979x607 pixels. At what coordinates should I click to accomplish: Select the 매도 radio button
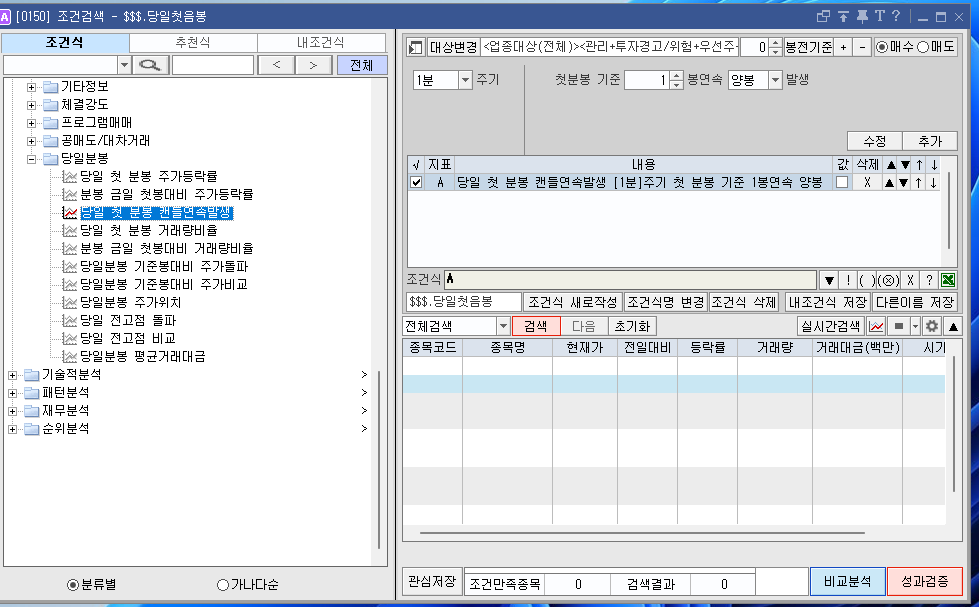(x=922, y=47)
